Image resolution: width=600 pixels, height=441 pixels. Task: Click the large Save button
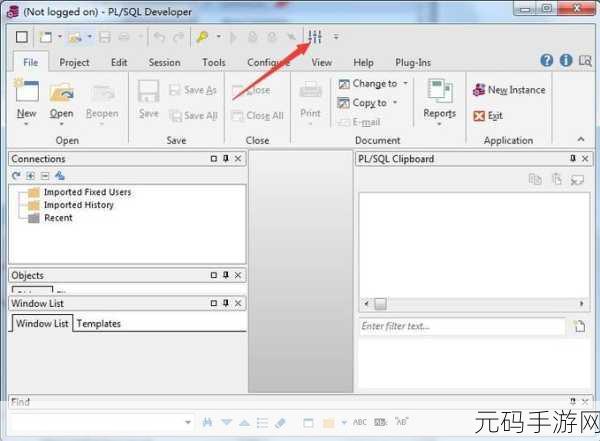tap(148, 100)
